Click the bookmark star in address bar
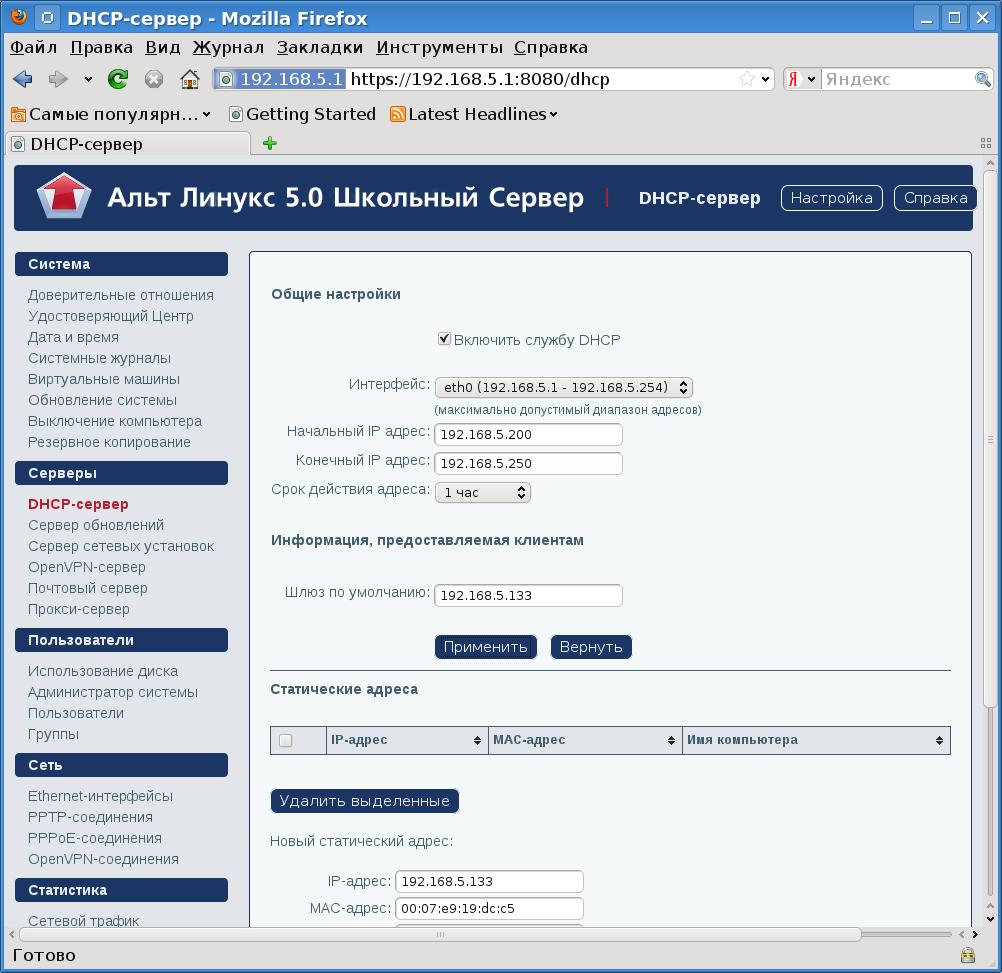 pos(746,79)
